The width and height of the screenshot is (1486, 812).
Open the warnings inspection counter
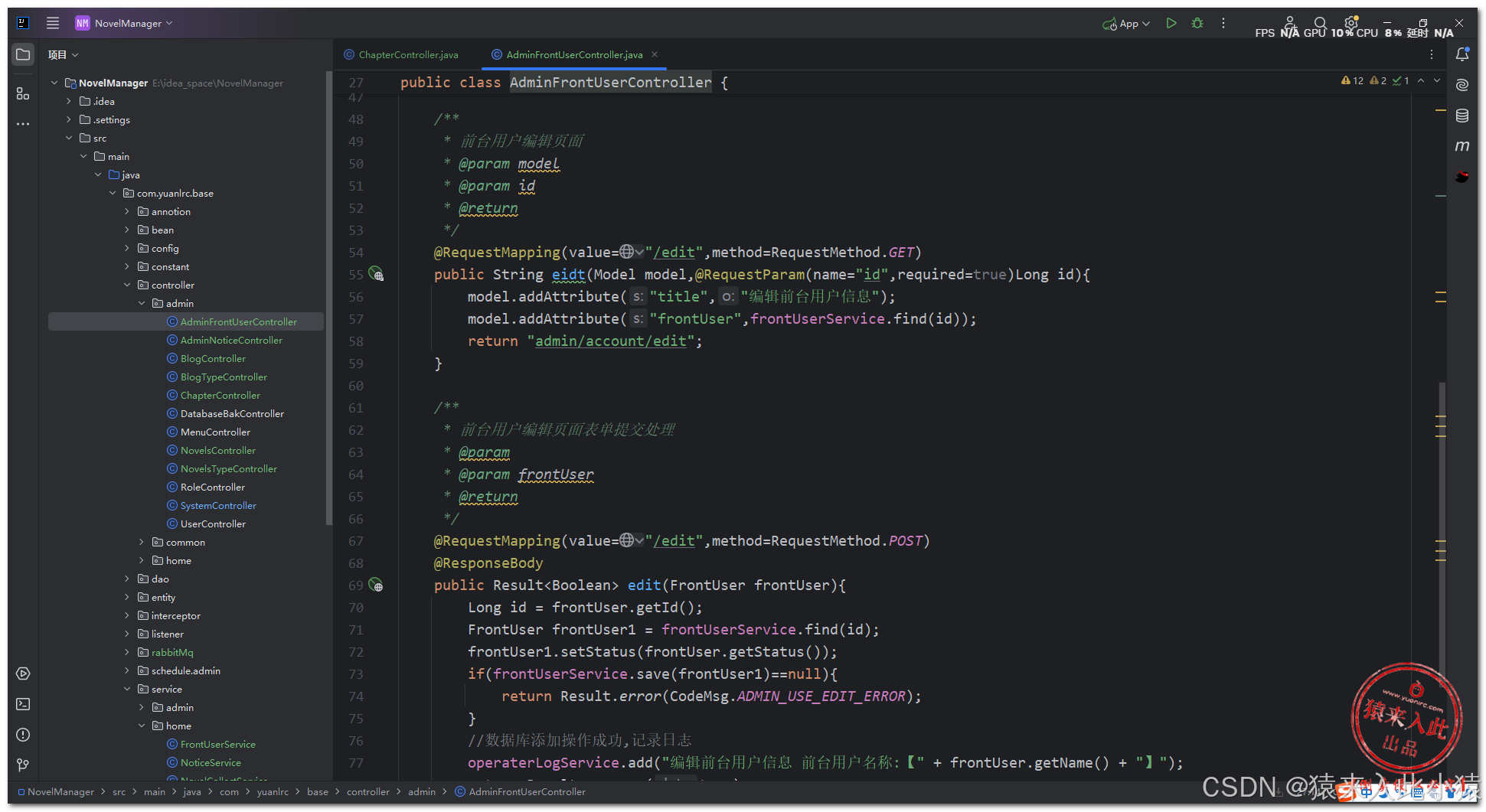(x=1352, y=80)
